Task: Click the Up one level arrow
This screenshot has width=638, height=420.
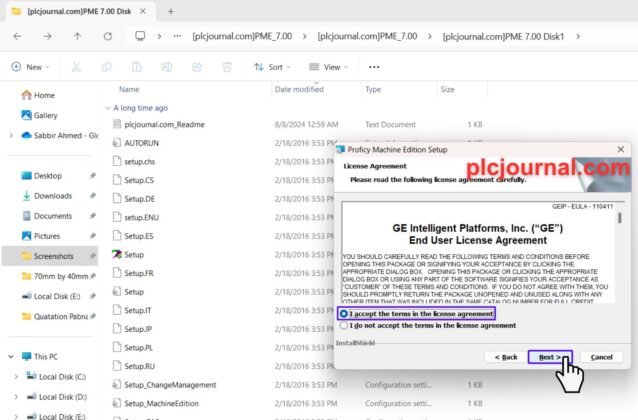Action: pyautogui.click(x=76, y=36)
